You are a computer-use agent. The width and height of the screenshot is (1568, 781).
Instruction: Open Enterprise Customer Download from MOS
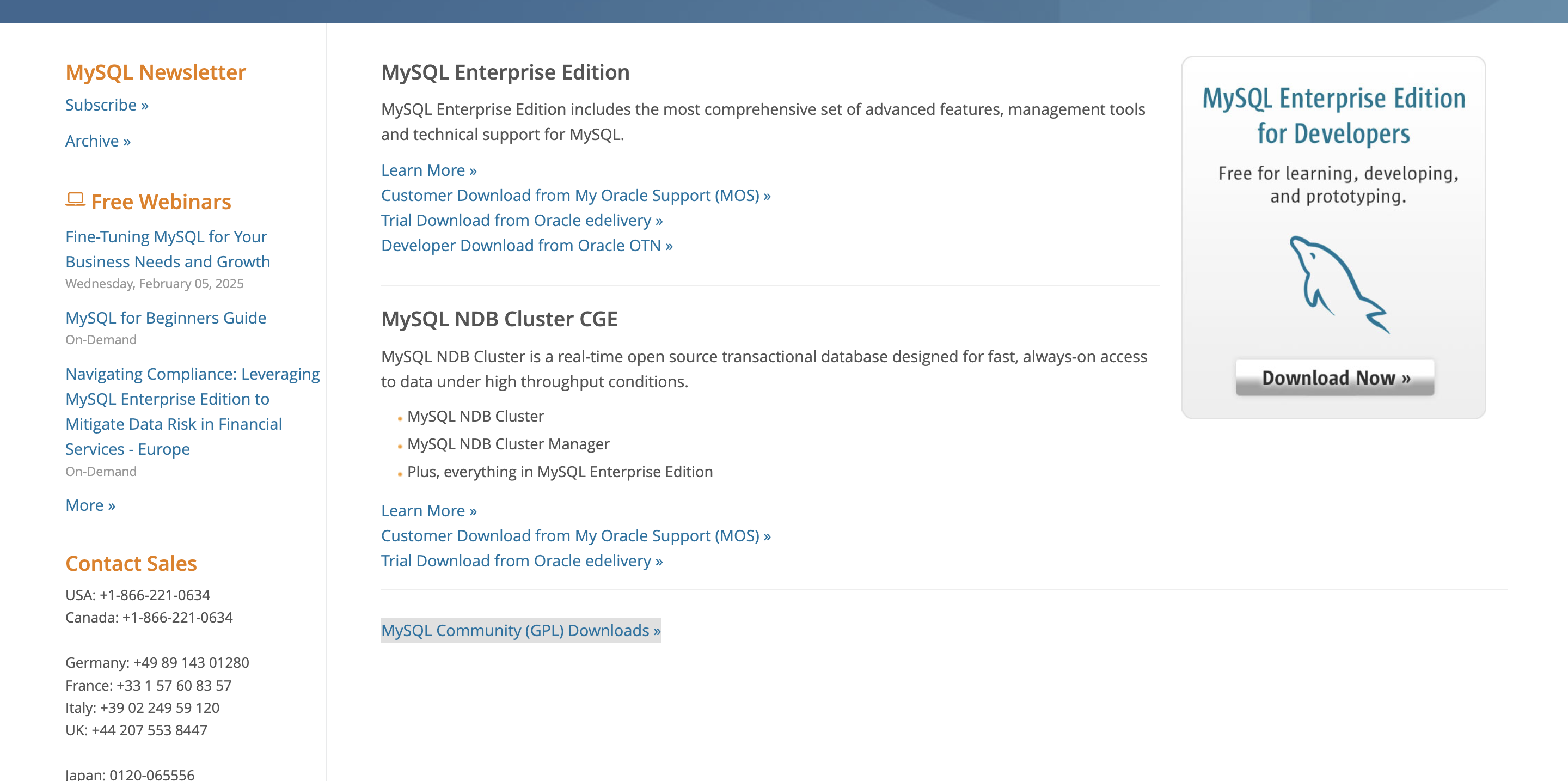575,196
